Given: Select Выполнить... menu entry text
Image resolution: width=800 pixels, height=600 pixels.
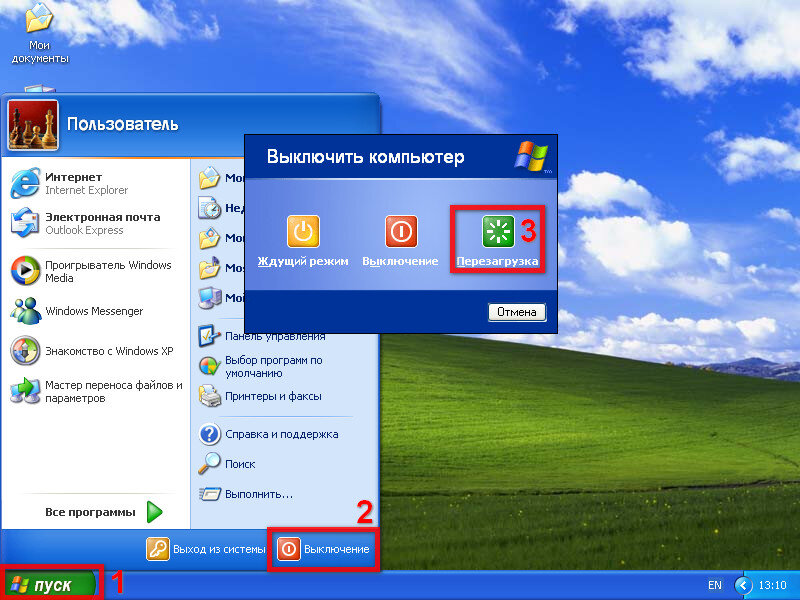Looking at the screenshot, I should click(x=259, y=494).
